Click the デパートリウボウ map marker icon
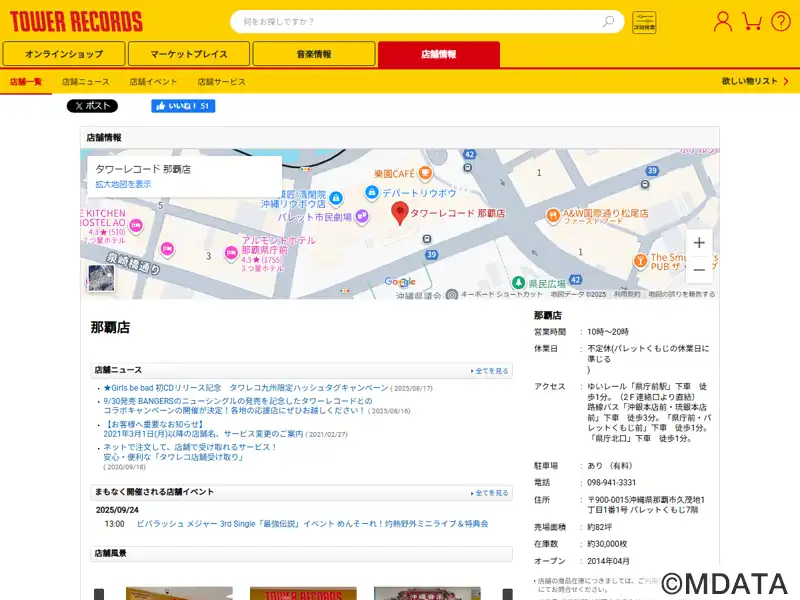The height and width of the screenshot is (600, 800). (x=372, y=192)
